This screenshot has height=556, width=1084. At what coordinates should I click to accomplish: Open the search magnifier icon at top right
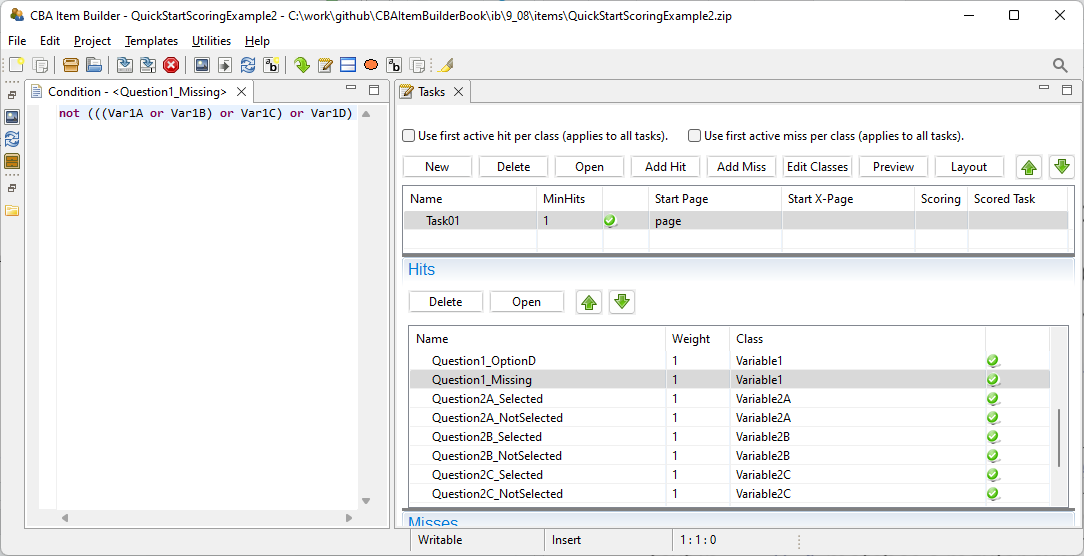click(1060, 65)
